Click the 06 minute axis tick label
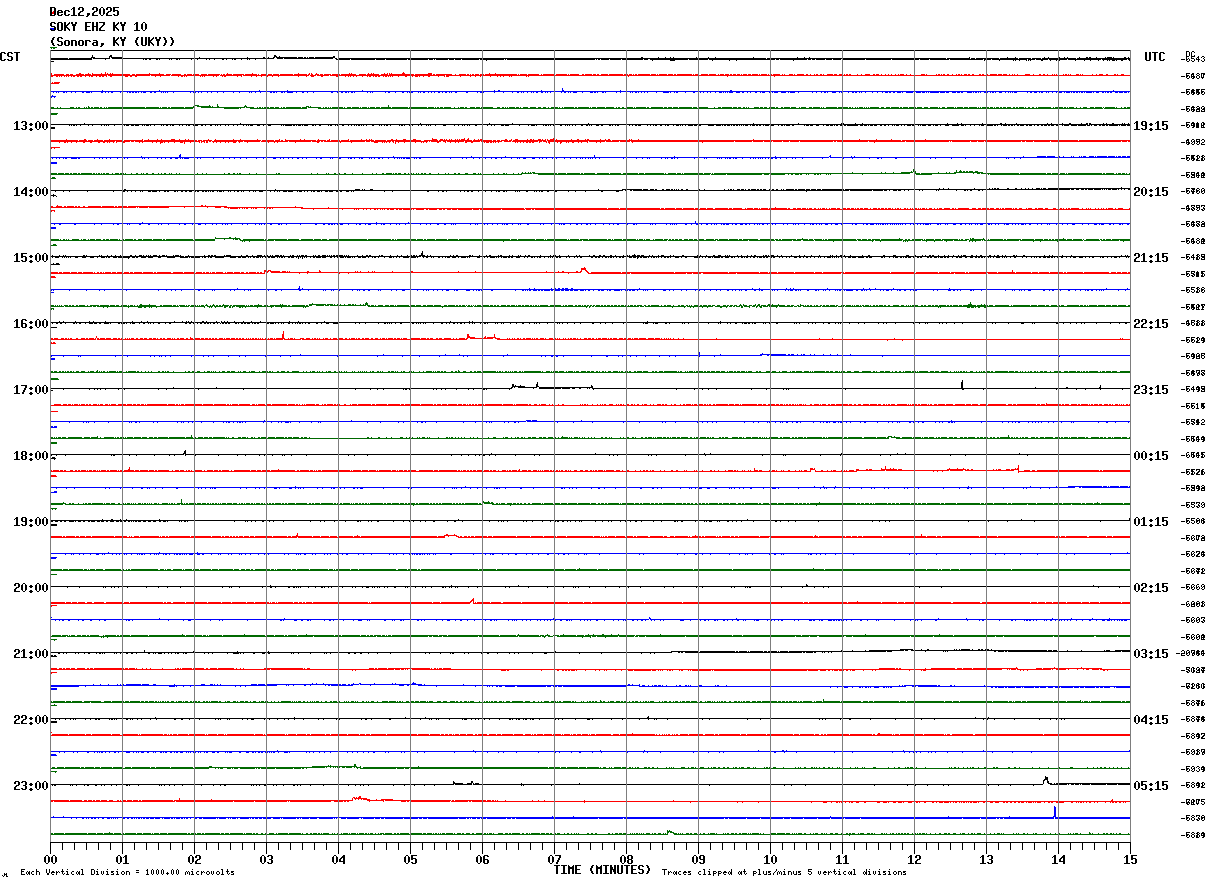Screen dimensions: 1210x886 [x=482, y=859]
